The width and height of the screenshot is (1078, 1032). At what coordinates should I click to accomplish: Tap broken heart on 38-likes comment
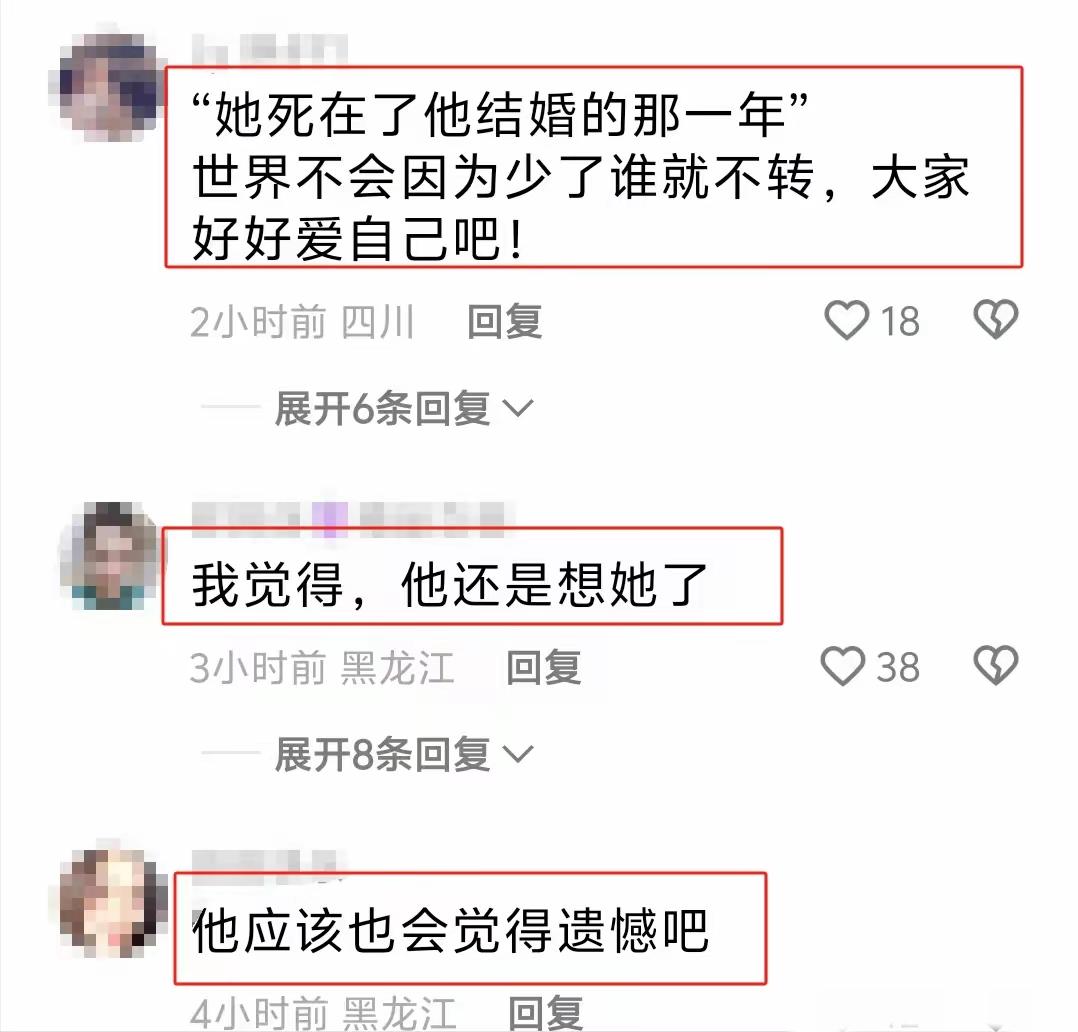996,666
